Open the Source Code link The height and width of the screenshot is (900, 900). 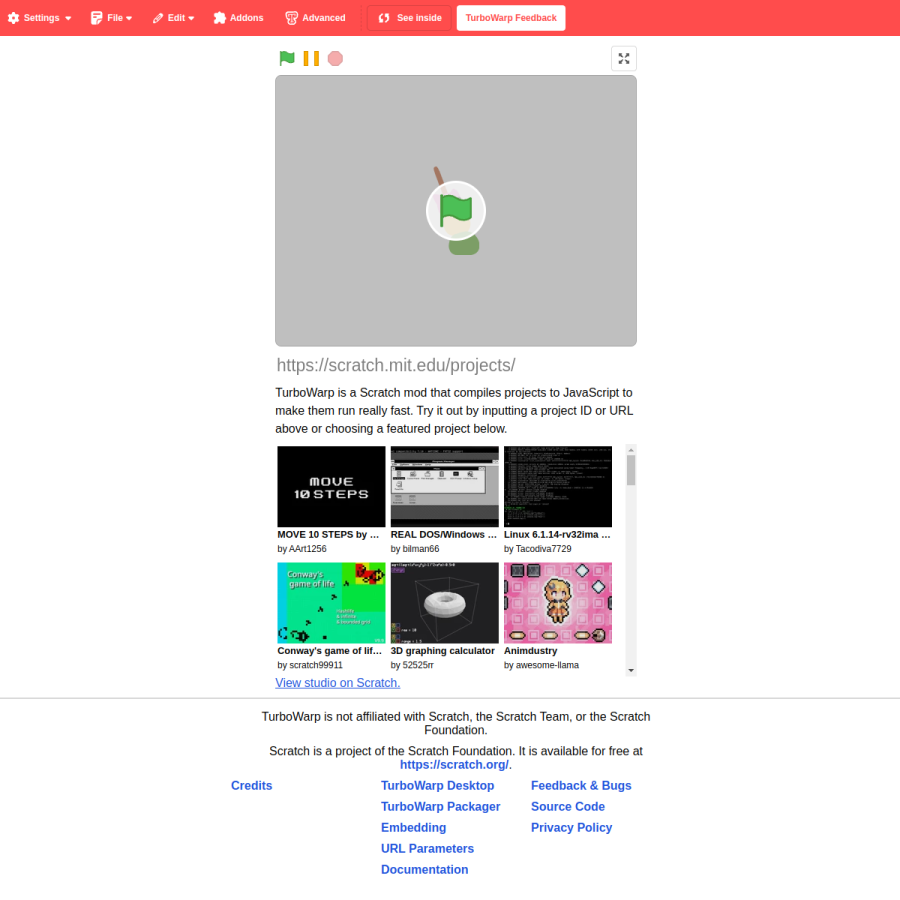click(568, 806)
